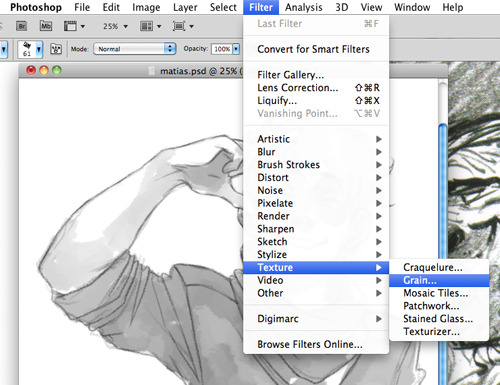This screenshot has height=385, width=500.
Task: Select Mosaic Tiles texture filter
Action: click(x=439, y=293)
